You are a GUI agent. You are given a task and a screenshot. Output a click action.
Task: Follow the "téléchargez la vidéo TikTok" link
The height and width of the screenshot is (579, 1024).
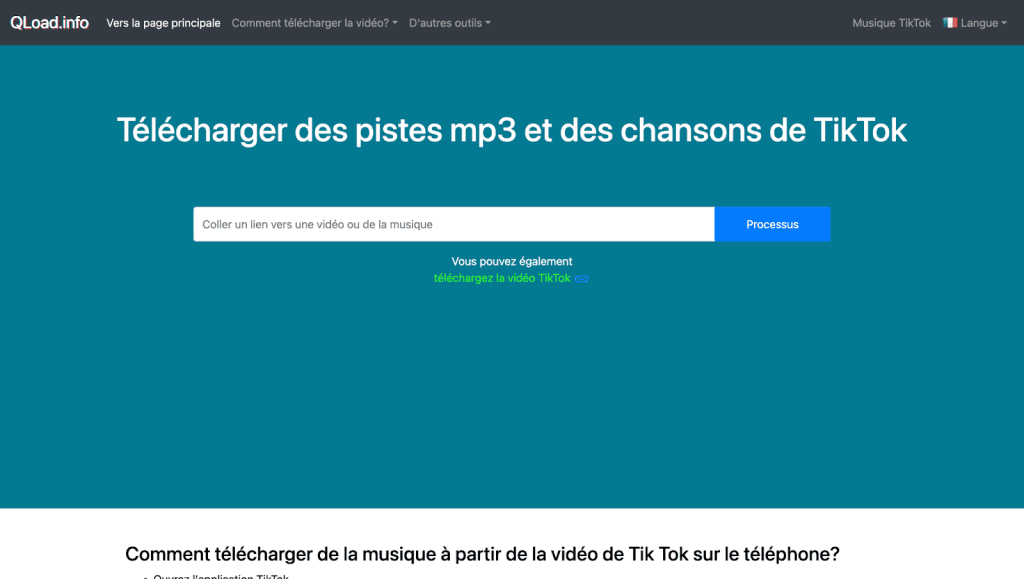point(502,278)
